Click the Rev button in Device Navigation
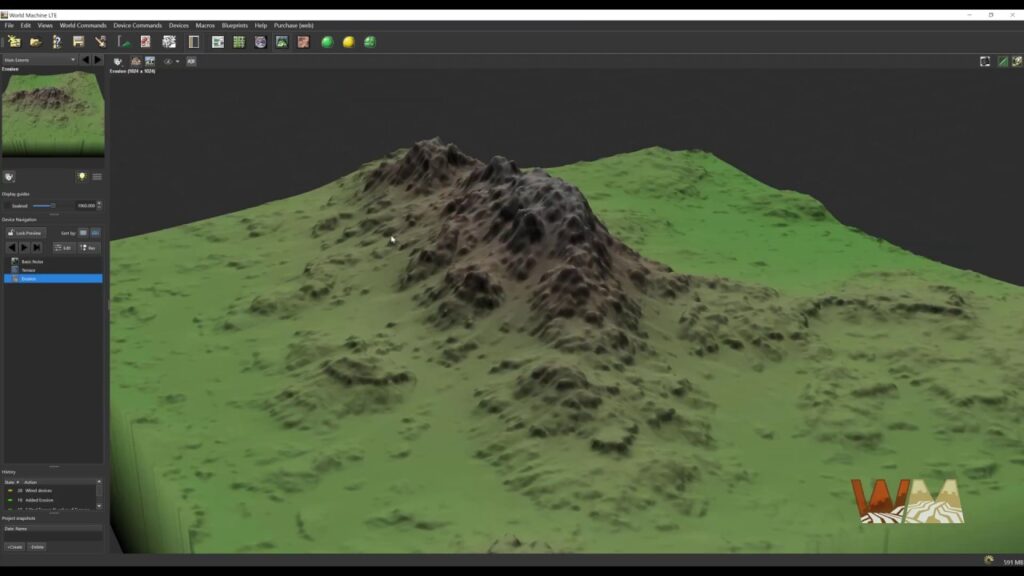1024x576 pixels. tap(89, 247)
